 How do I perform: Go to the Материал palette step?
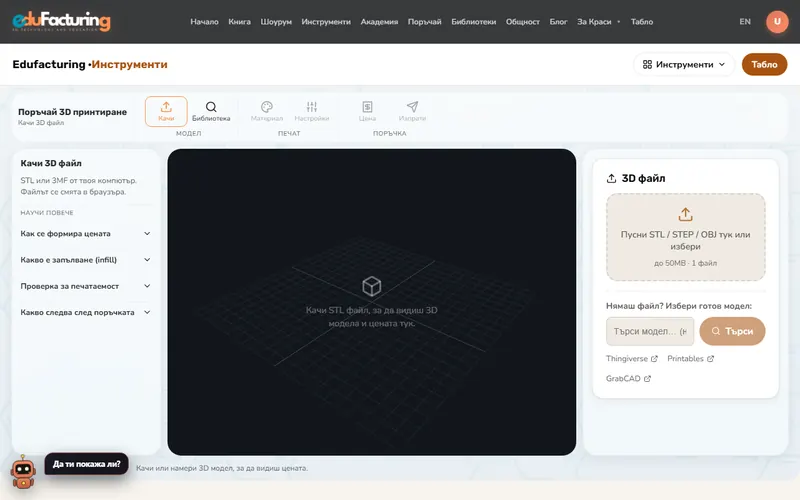pos(267,111)
